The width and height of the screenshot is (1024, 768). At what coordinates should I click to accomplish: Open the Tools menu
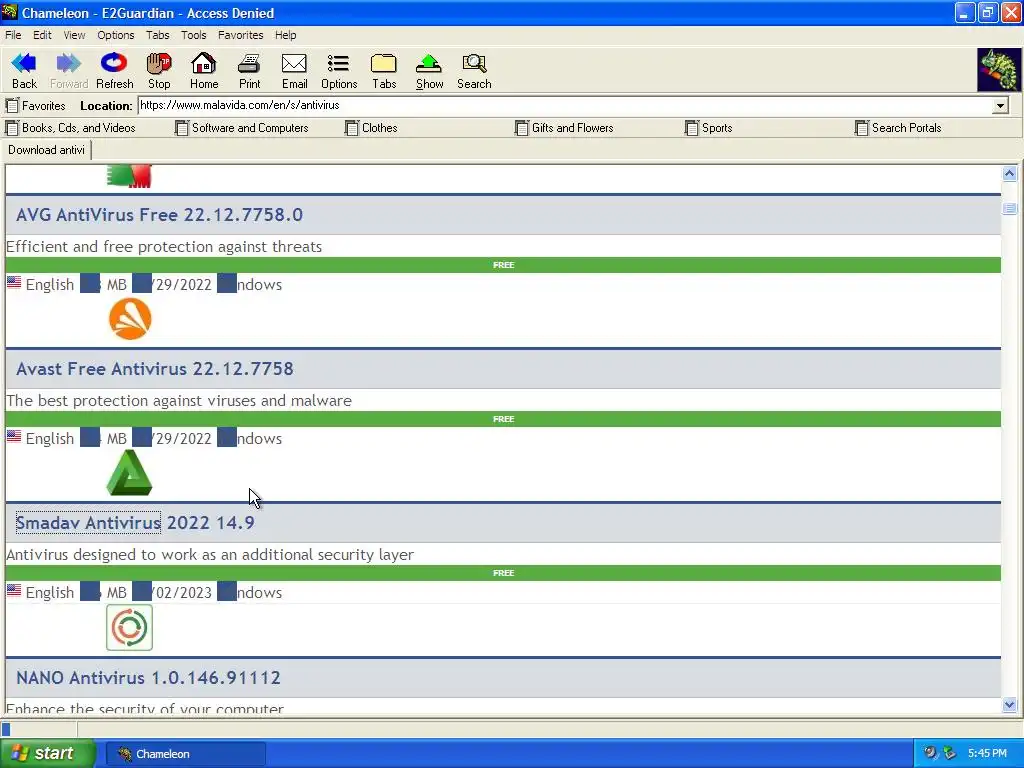(193, 35)
